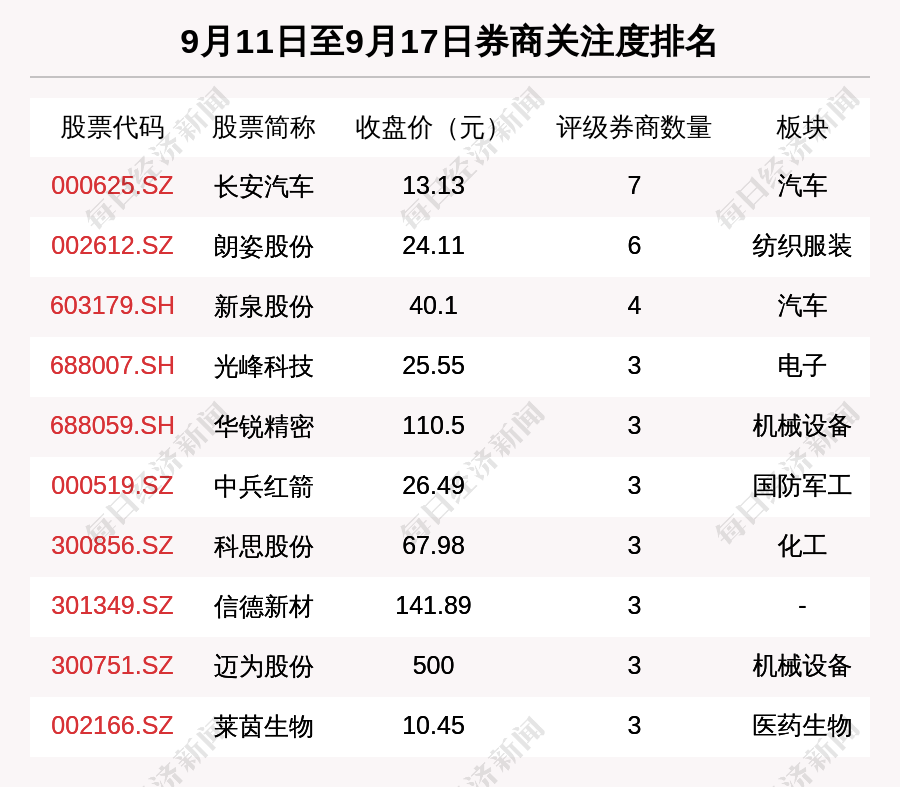900x787 pixels.
Task: Click broker count 7 for 长安汽车
Action: coord(634,185)
